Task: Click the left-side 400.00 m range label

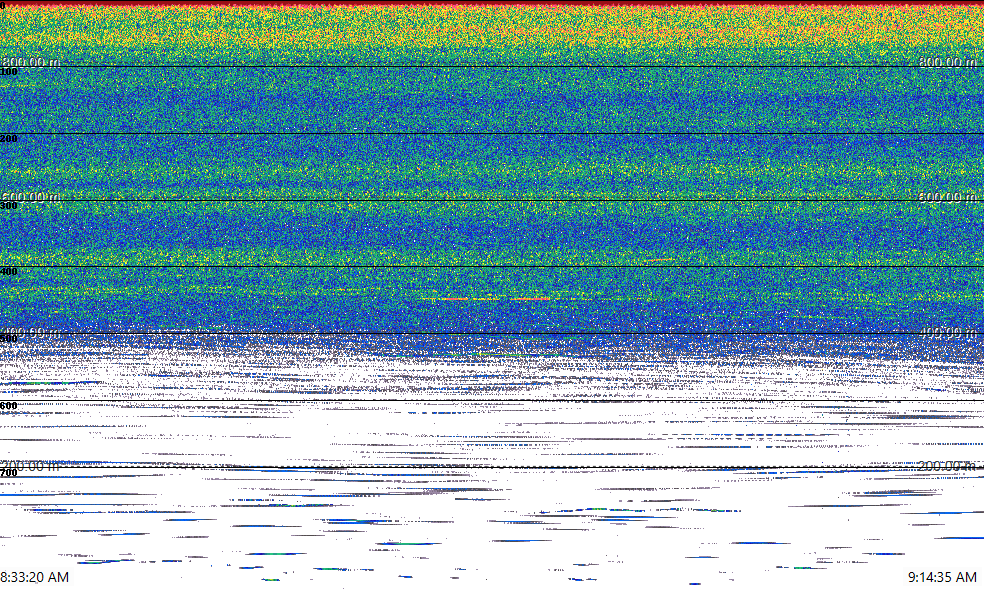Action: (x=30, y=332)
